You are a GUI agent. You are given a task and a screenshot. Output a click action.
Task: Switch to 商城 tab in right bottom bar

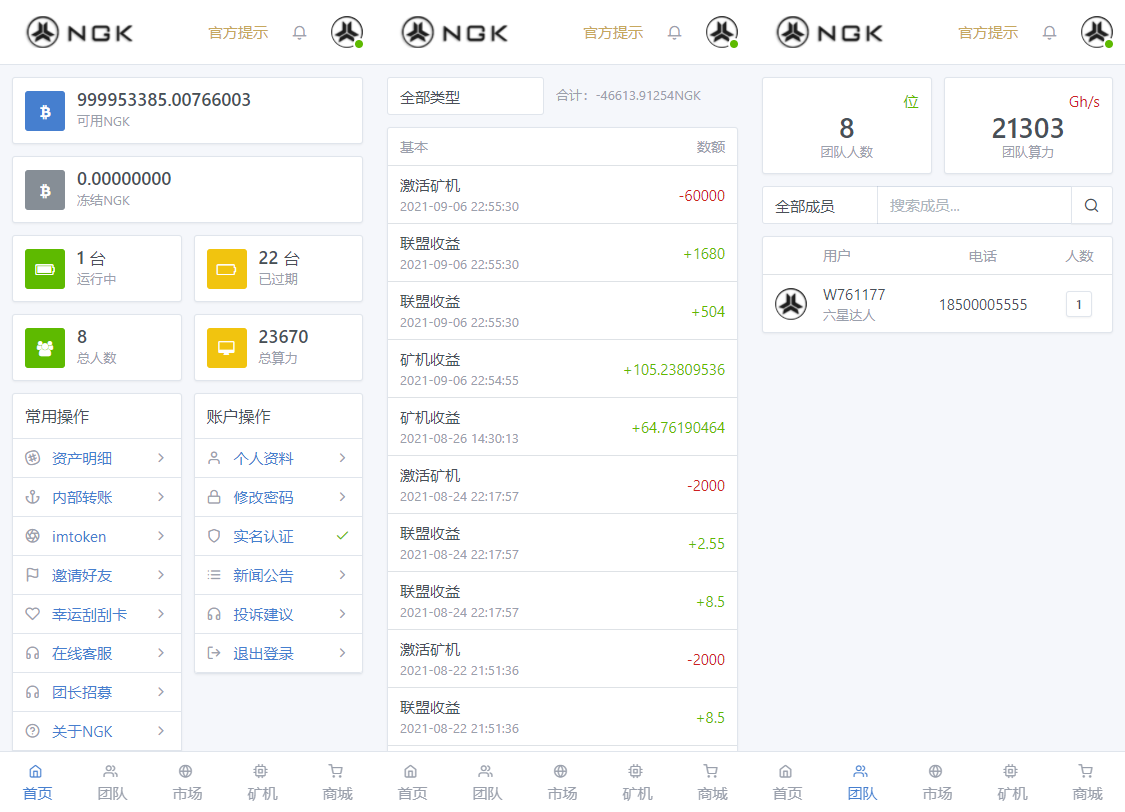[1087, 782]
